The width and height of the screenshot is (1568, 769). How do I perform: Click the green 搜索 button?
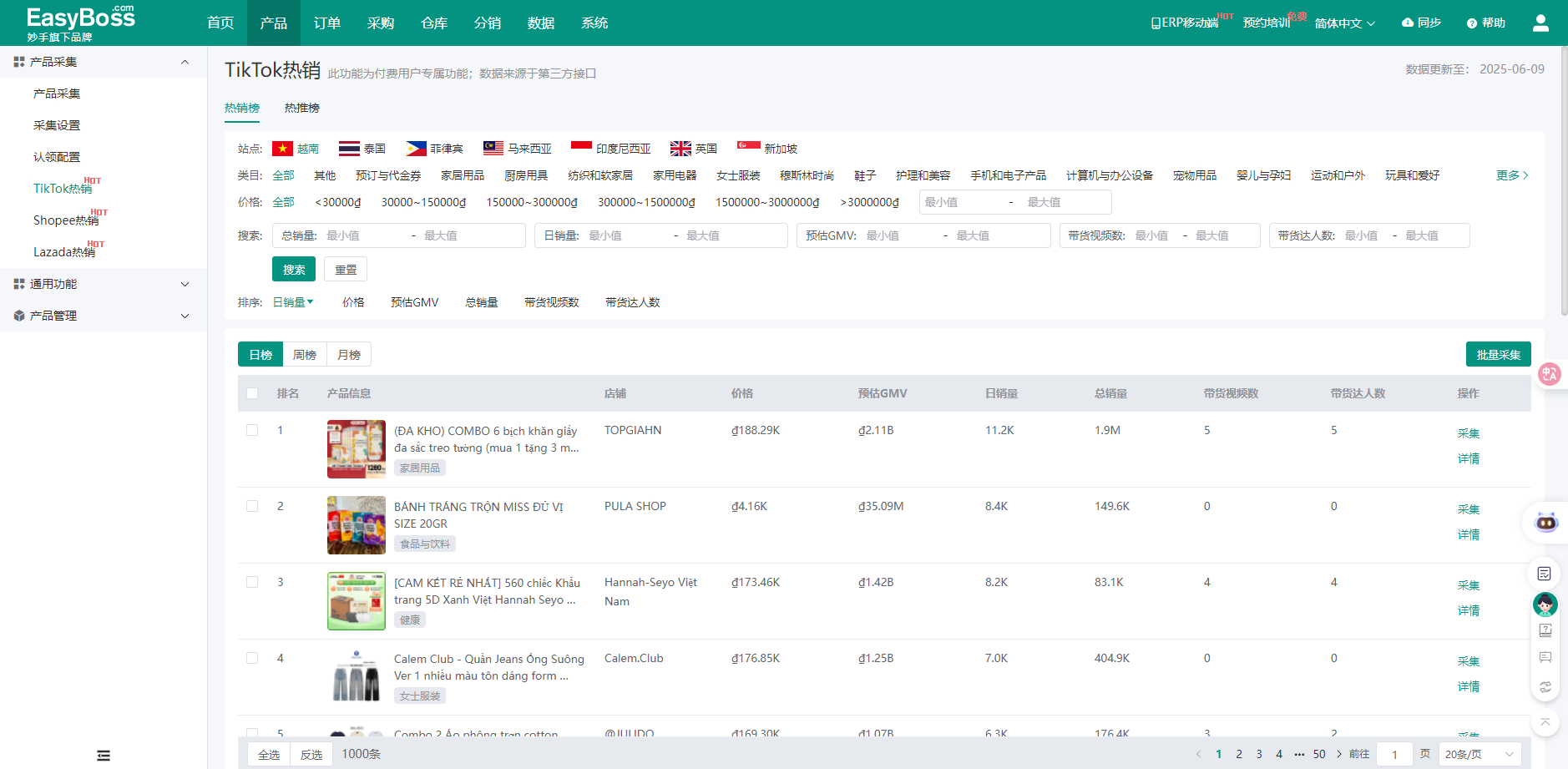(x=294, y=269)
